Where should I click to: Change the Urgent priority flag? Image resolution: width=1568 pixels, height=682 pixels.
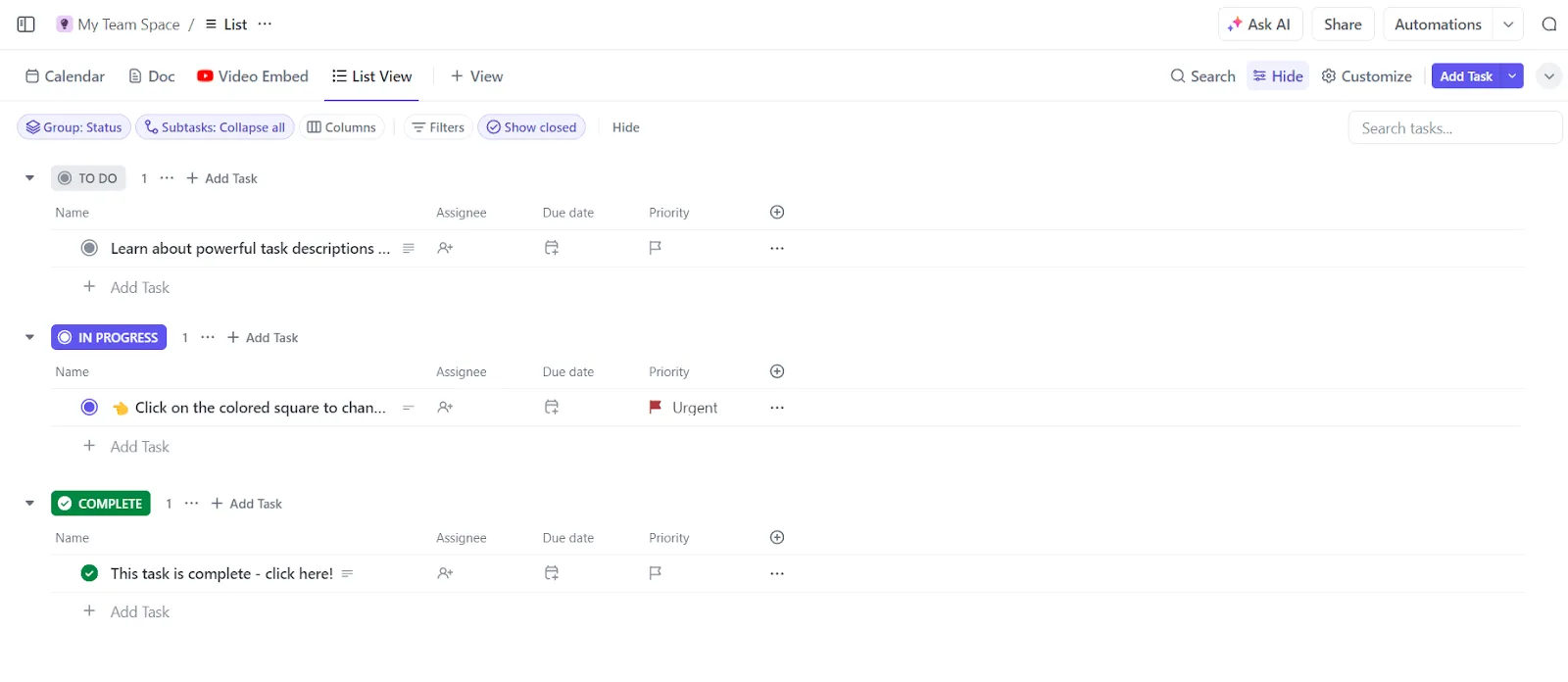683,408
